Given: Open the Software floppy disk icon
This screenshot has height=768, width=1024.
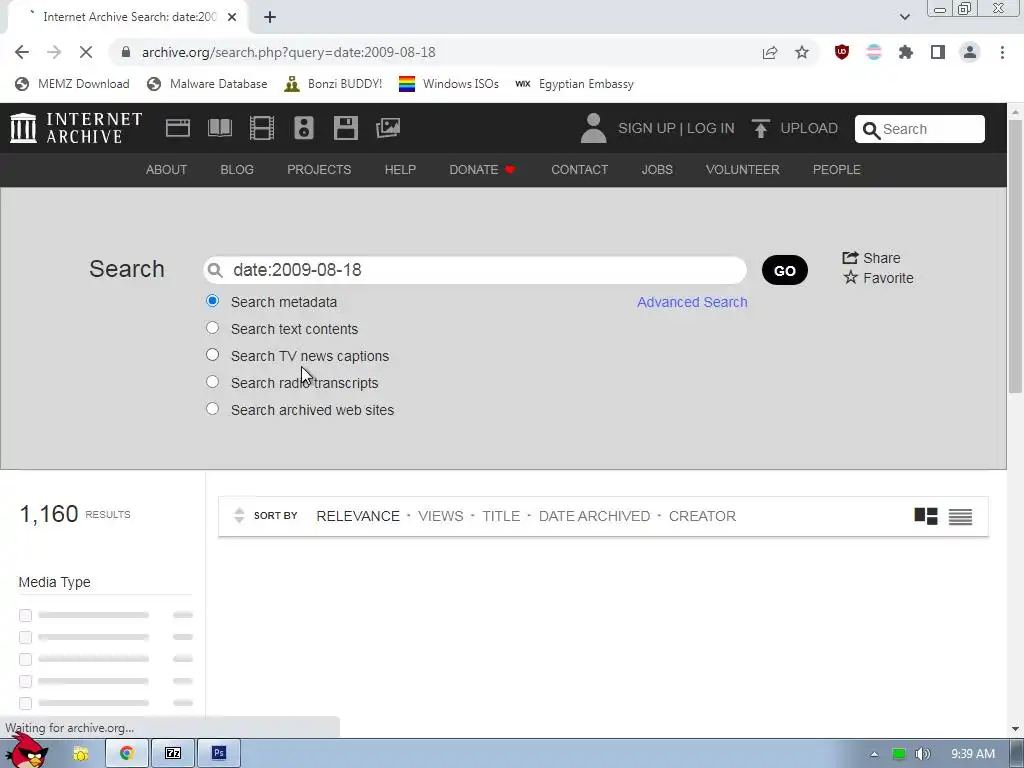Looking at the screenshot, I should click(345, 128).
